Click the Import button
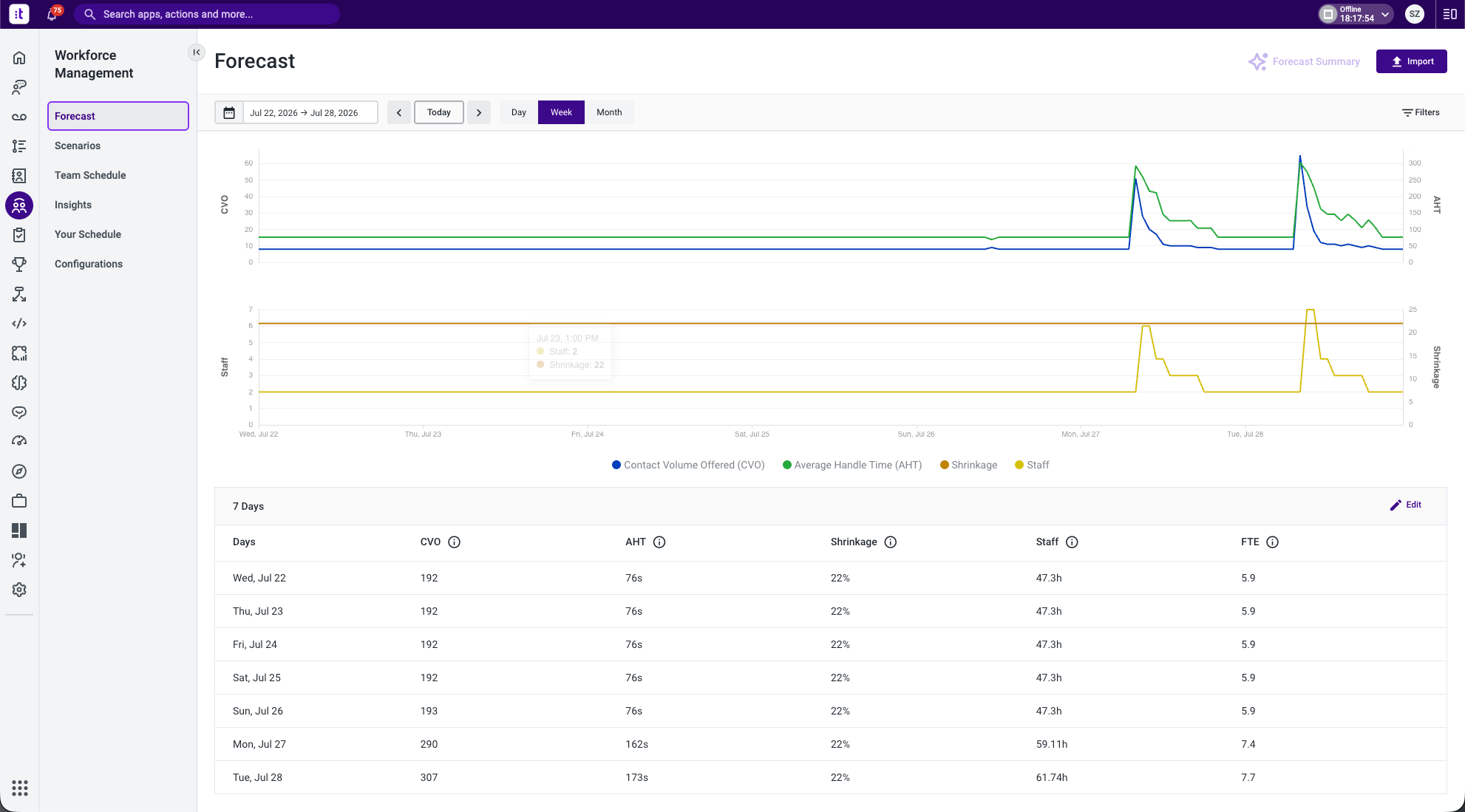The height and width of the screenshot is (812, 1465). pos(1411,61)
